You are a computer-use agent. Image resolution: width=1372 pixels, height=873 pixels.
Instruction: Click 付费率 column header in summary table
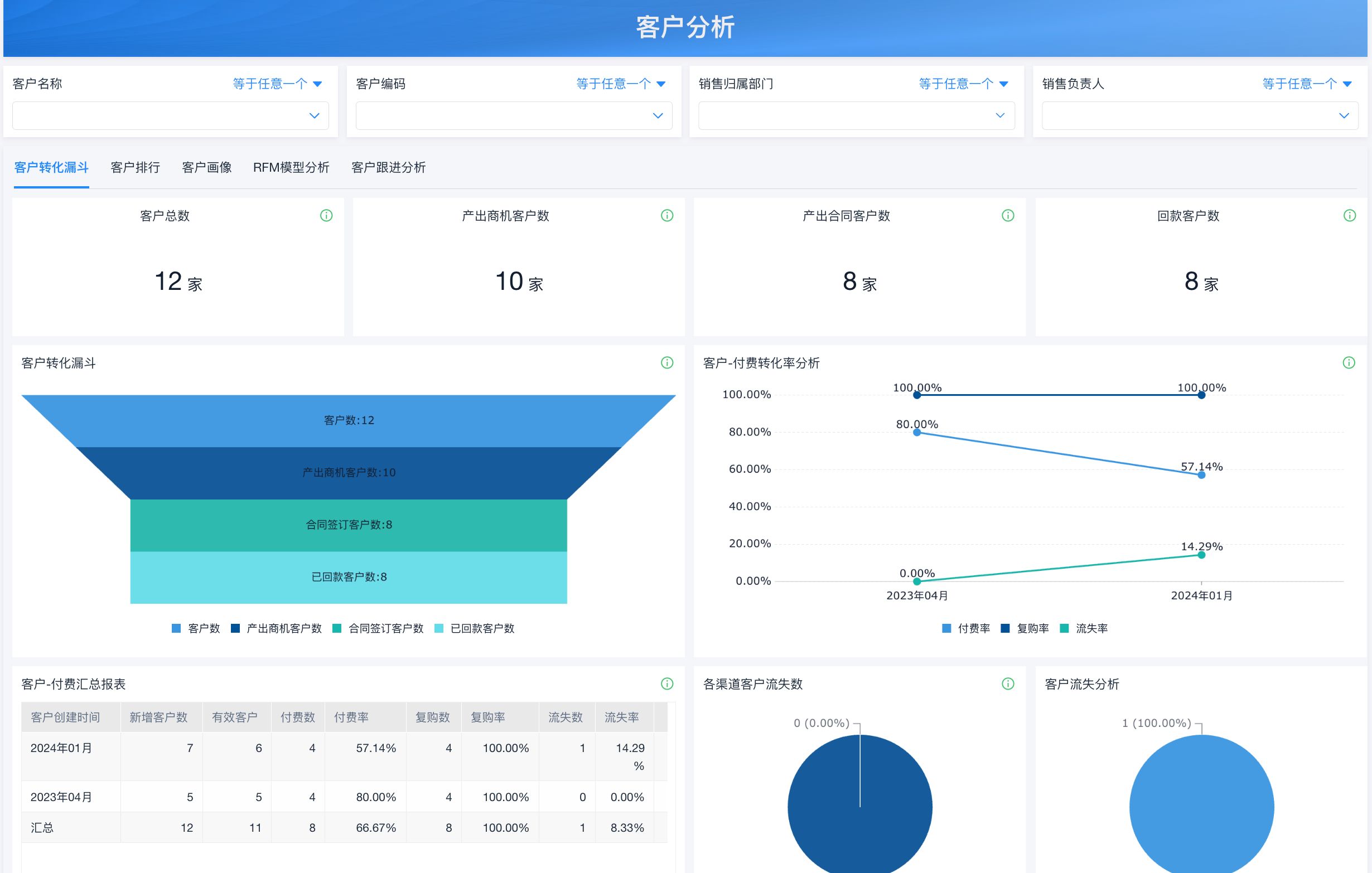coord(351,717)
